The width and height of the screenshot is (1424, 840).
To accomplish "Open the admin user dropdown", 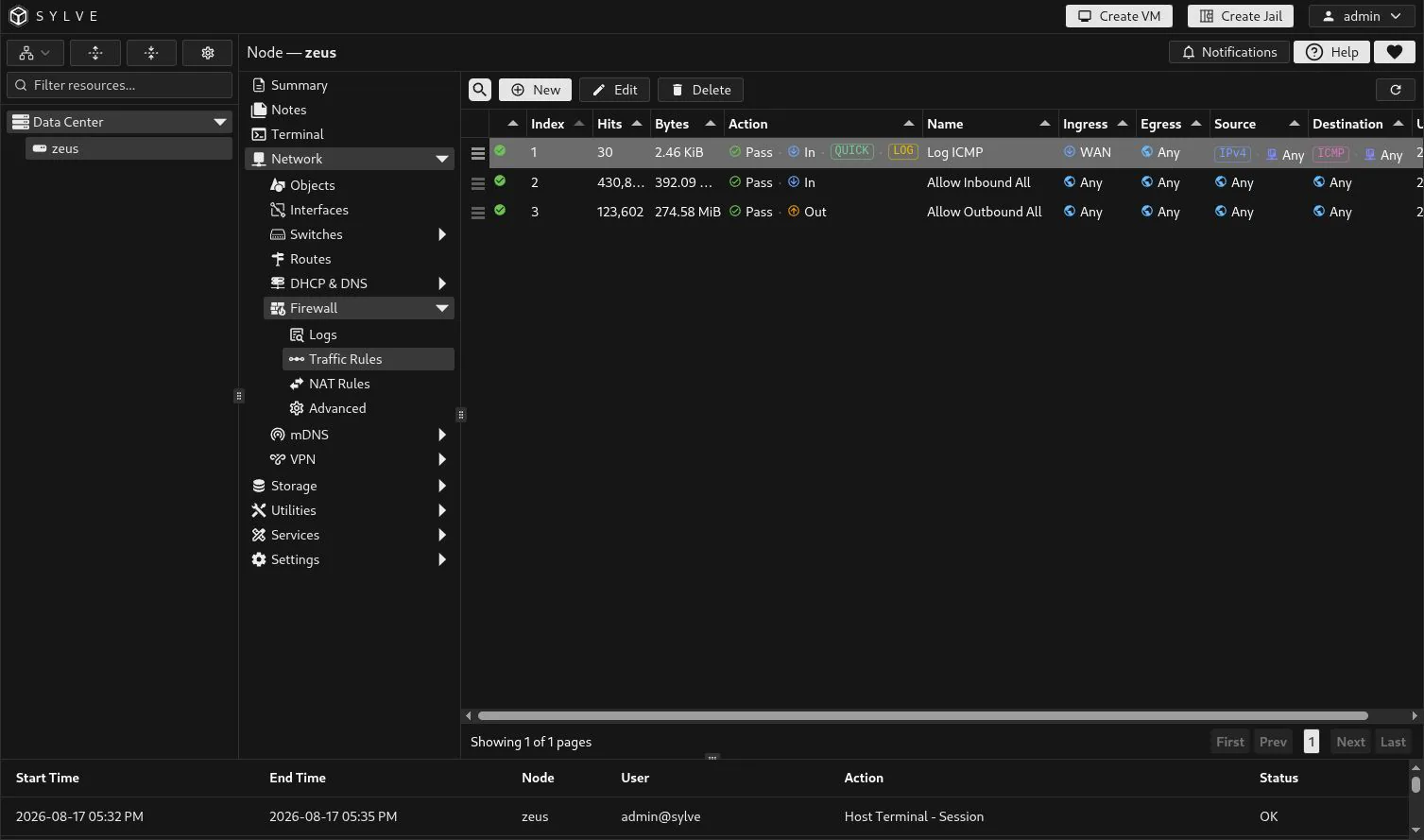I will [1362, 16].
